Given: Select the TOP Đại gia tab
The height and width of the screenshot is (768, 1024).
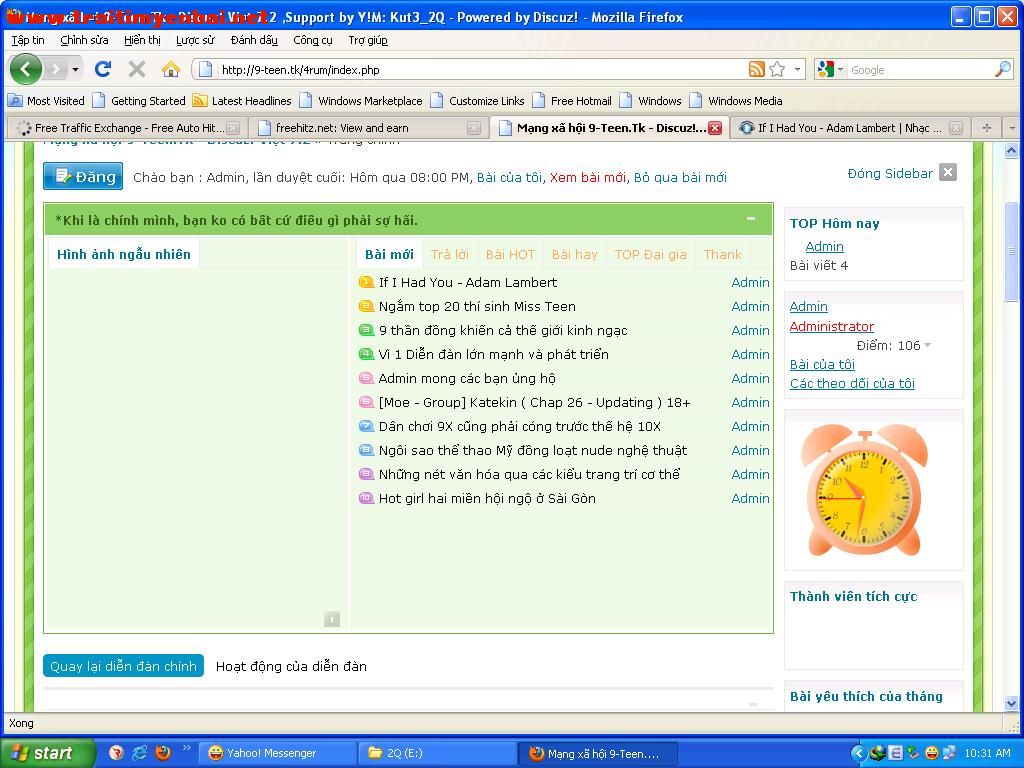Looking at the screenshot, I should point(650,254).
